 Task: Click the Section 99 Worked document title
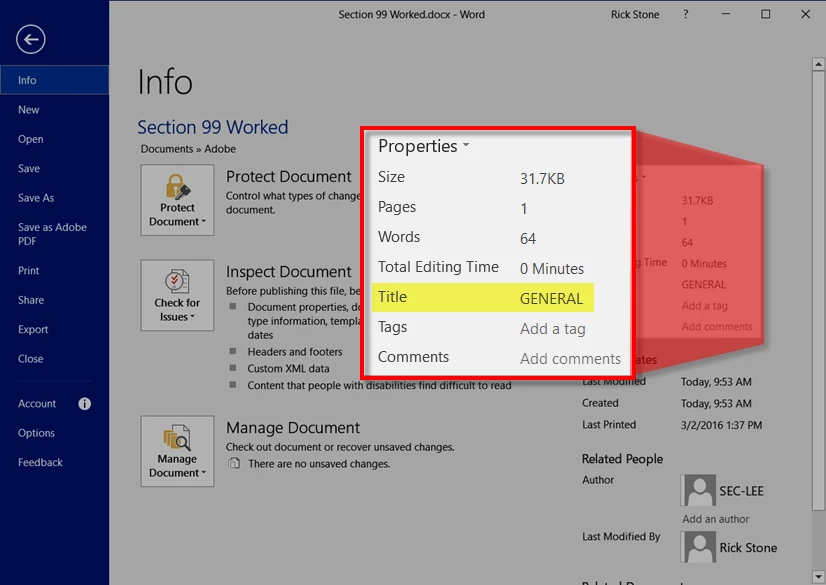213,127
